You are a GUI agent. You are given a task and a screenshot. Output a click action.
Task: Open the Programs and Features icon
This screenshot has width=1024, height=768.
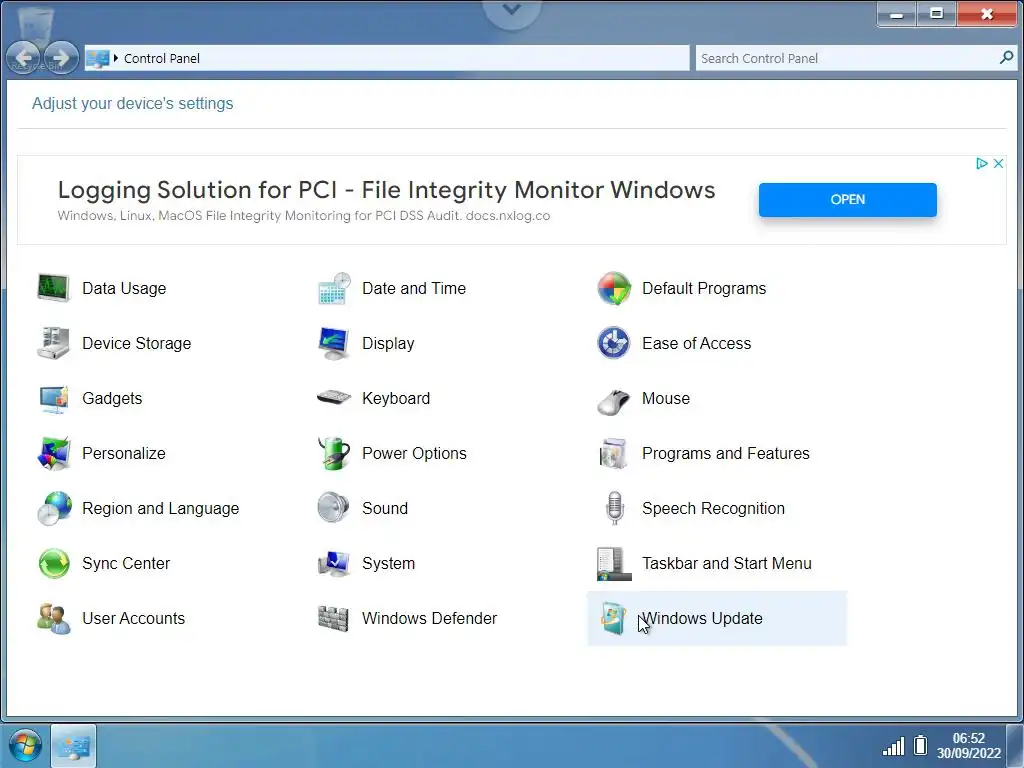click(614, 453)
